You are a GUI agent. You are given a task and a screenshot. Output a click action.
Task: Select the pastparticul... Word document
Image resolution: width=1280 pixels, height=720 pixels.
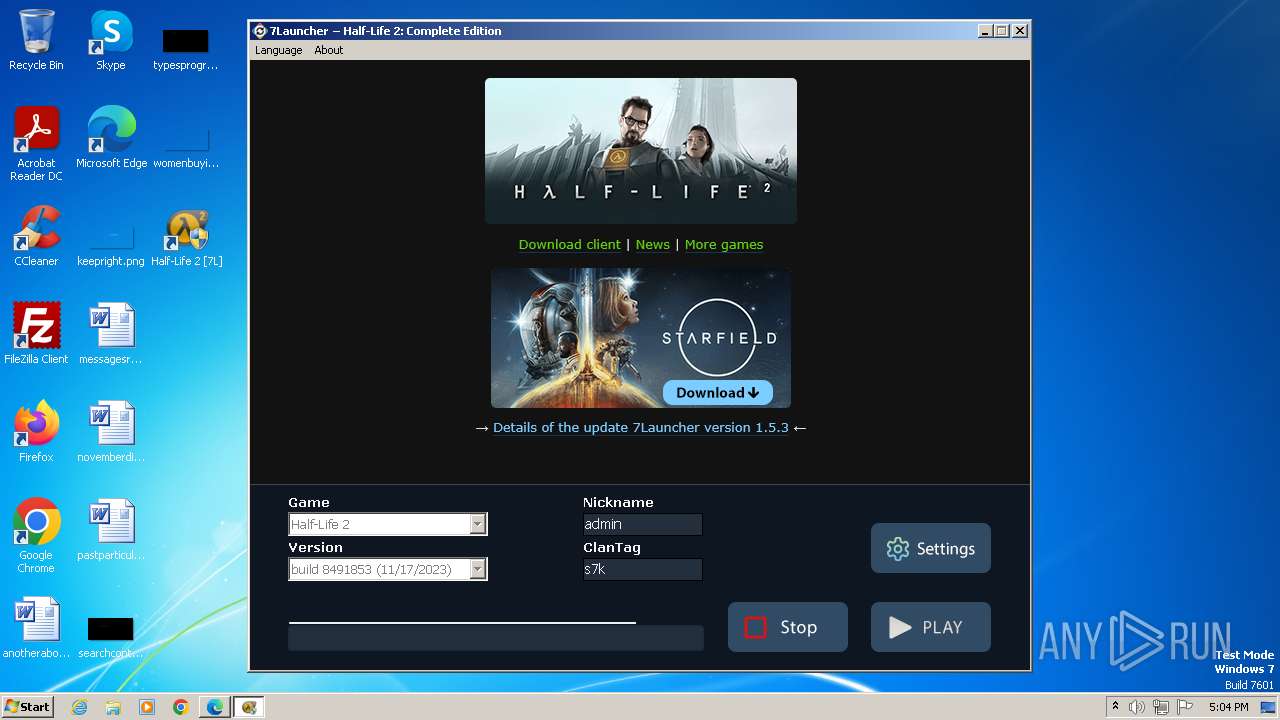[111, 530]
